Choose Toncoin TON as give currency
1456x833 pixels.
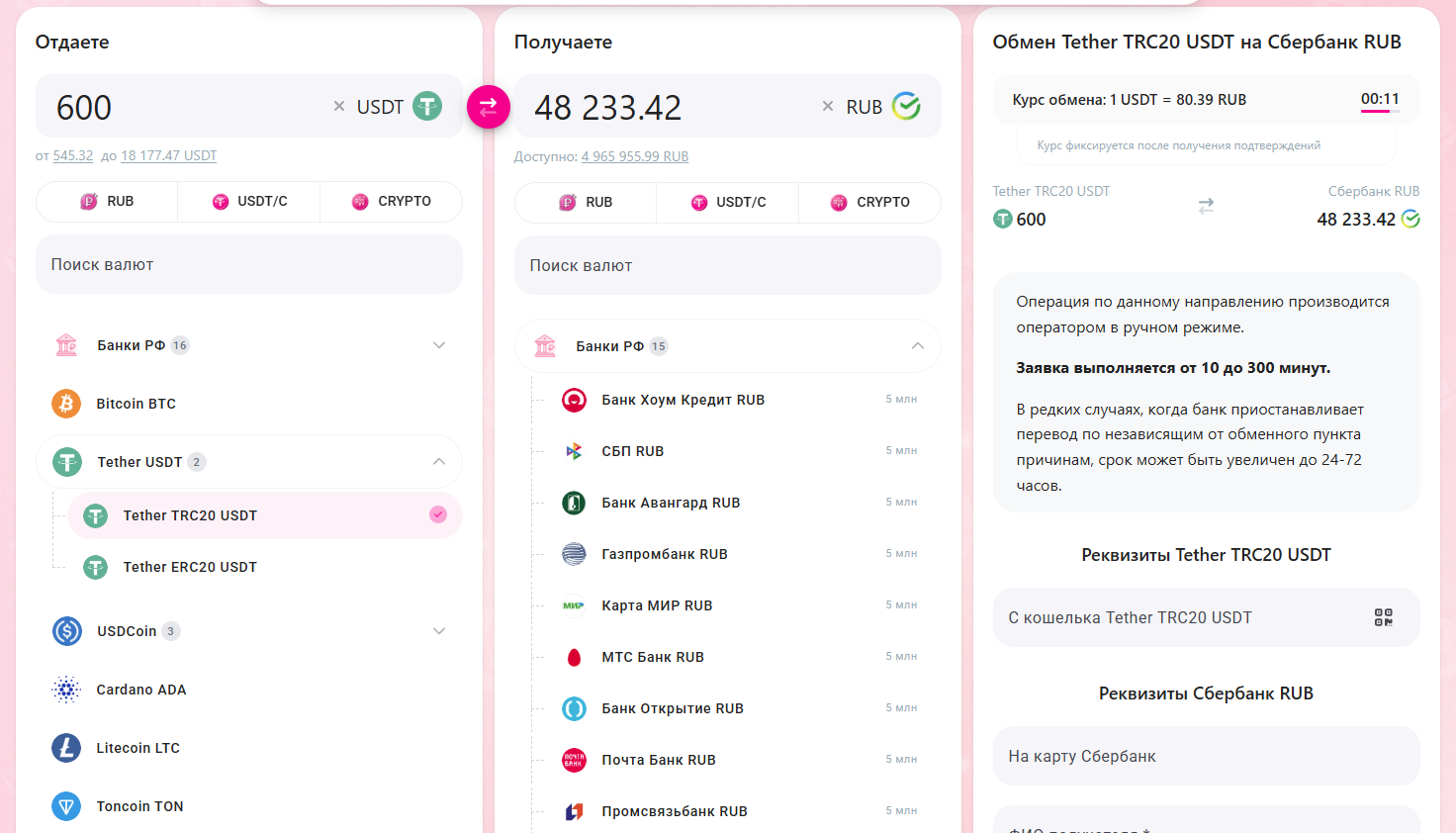(x=249, y=806)
